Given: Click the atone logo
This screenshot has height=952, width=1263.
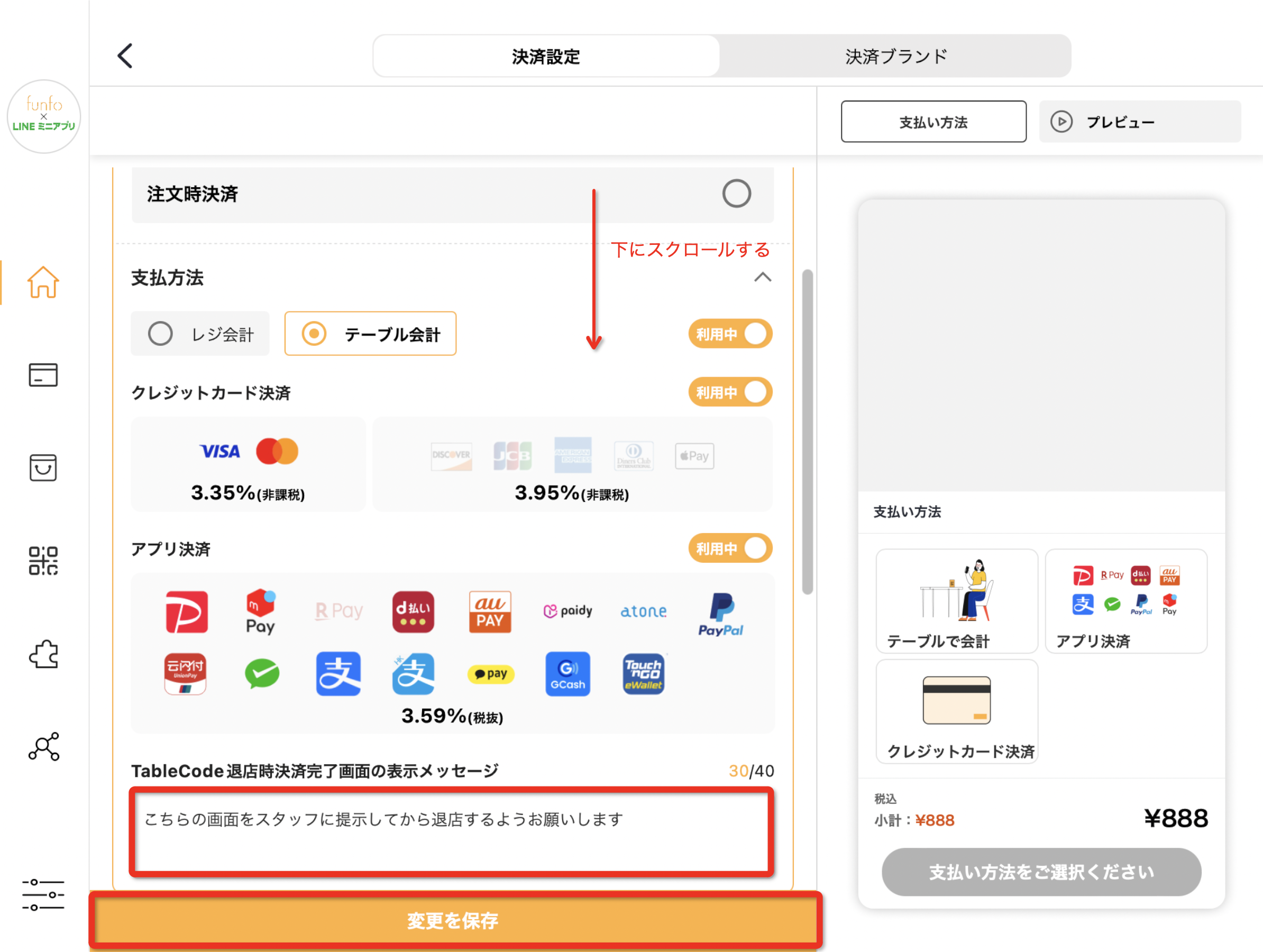Looking at the screenshot, I should point(644,611).
